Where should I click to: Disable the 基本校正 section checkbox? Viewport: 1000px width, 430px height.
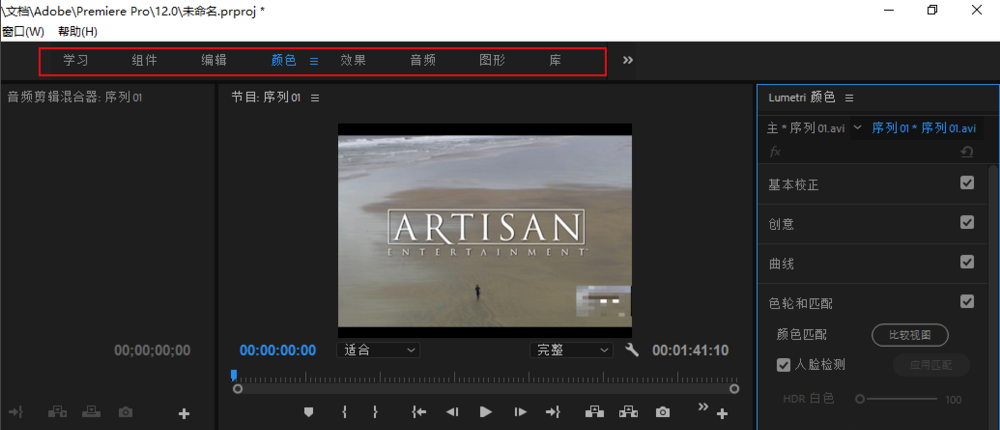tap(967, 183)
